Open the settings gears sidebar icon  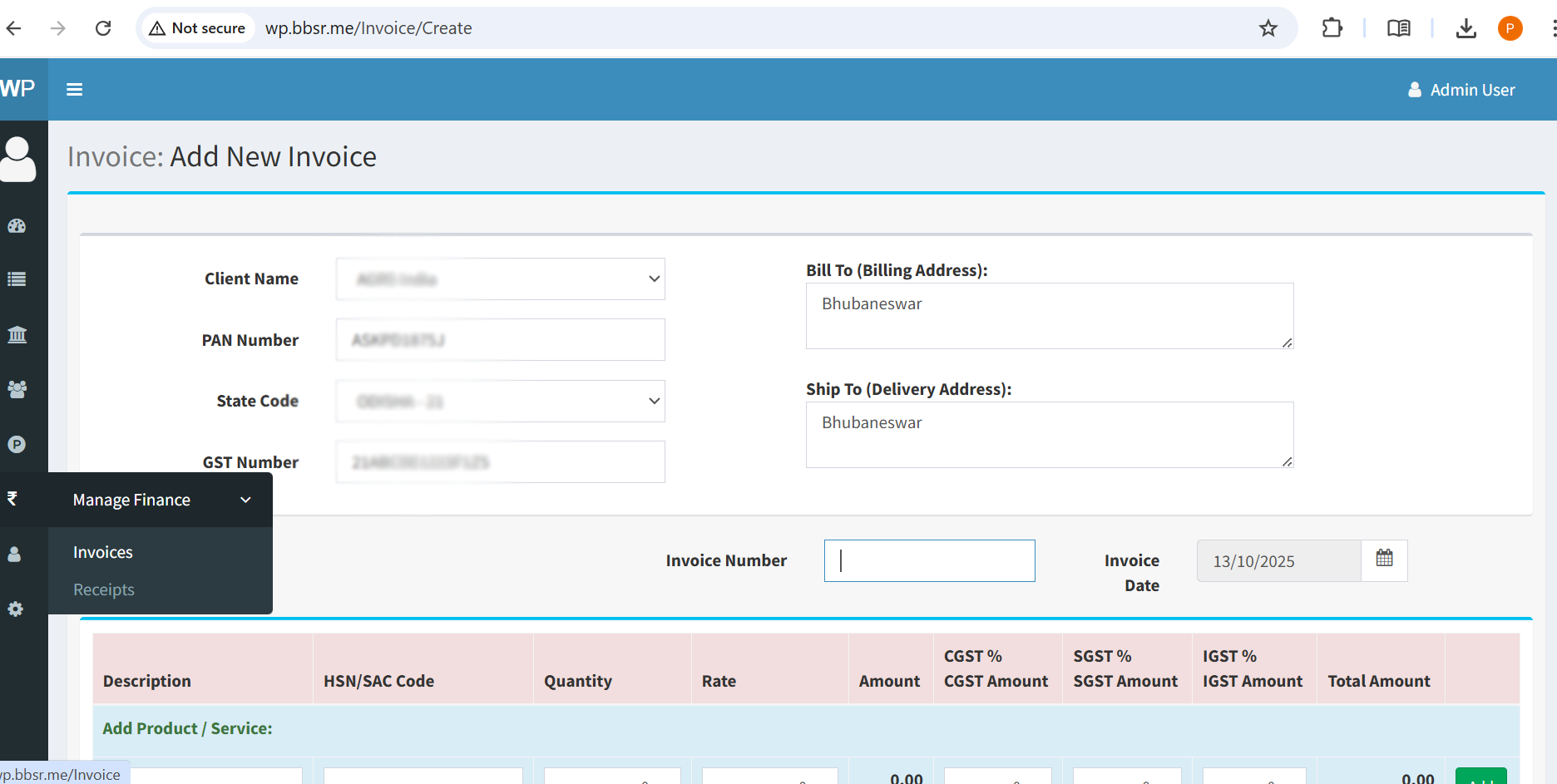coord(15,609)
